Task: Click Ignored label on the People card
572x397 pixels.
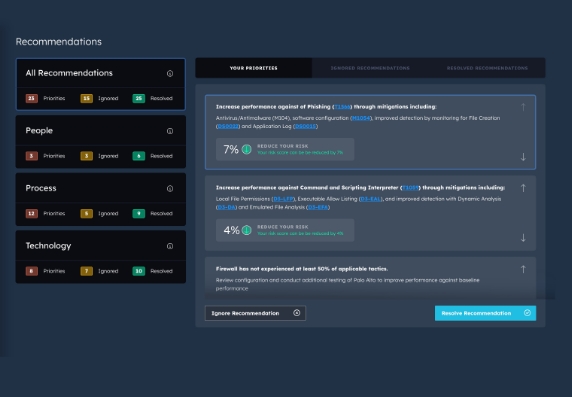Action: (x=108, y=156)
